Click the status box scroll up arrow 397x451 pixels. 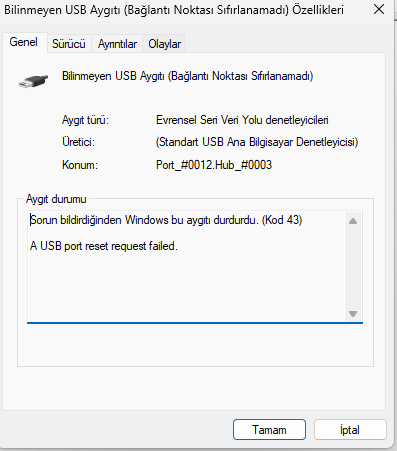tap(353, 221)
